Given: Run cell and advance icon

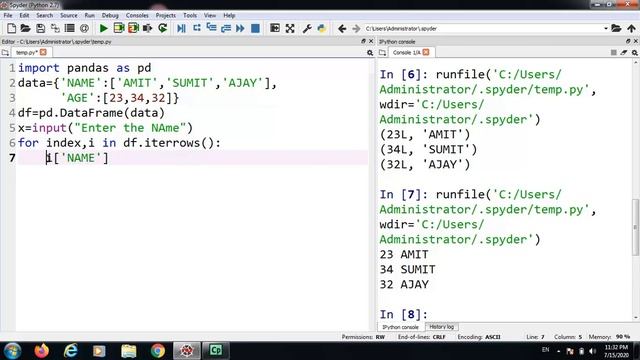Looking at the screenshot, I should click(x=133, y=28).
